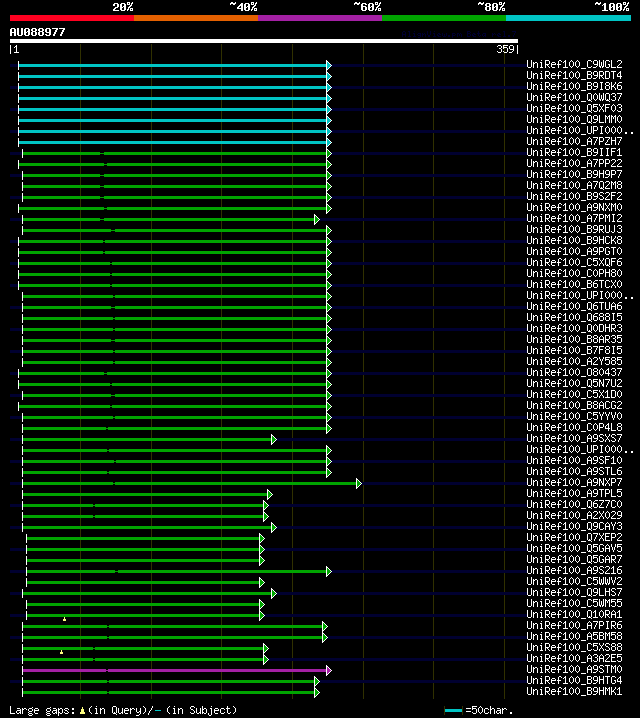Open hit UniRef100_B8AR35
Screen dimensions: 640x718
(574, 339)
